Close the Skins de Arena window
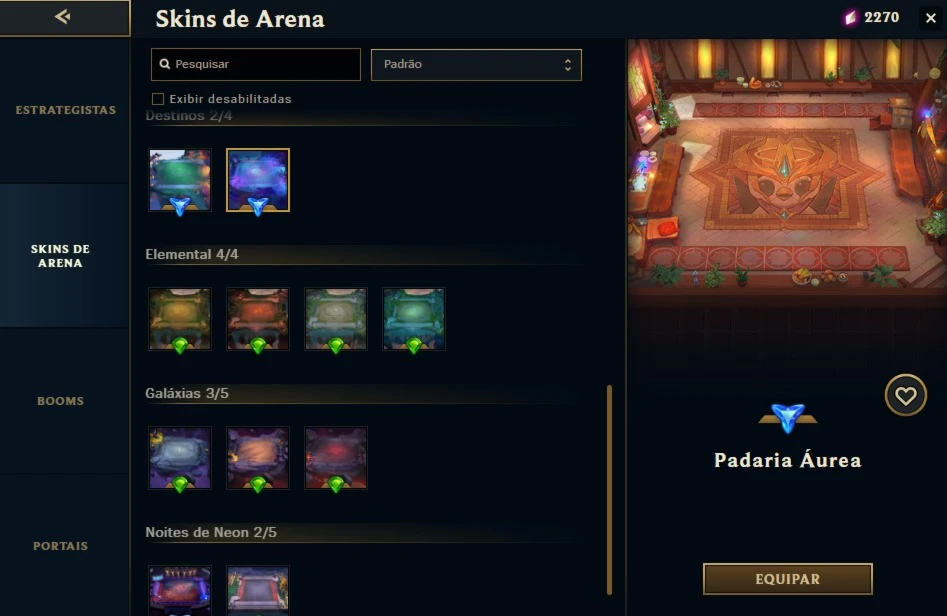 [931, 18]
